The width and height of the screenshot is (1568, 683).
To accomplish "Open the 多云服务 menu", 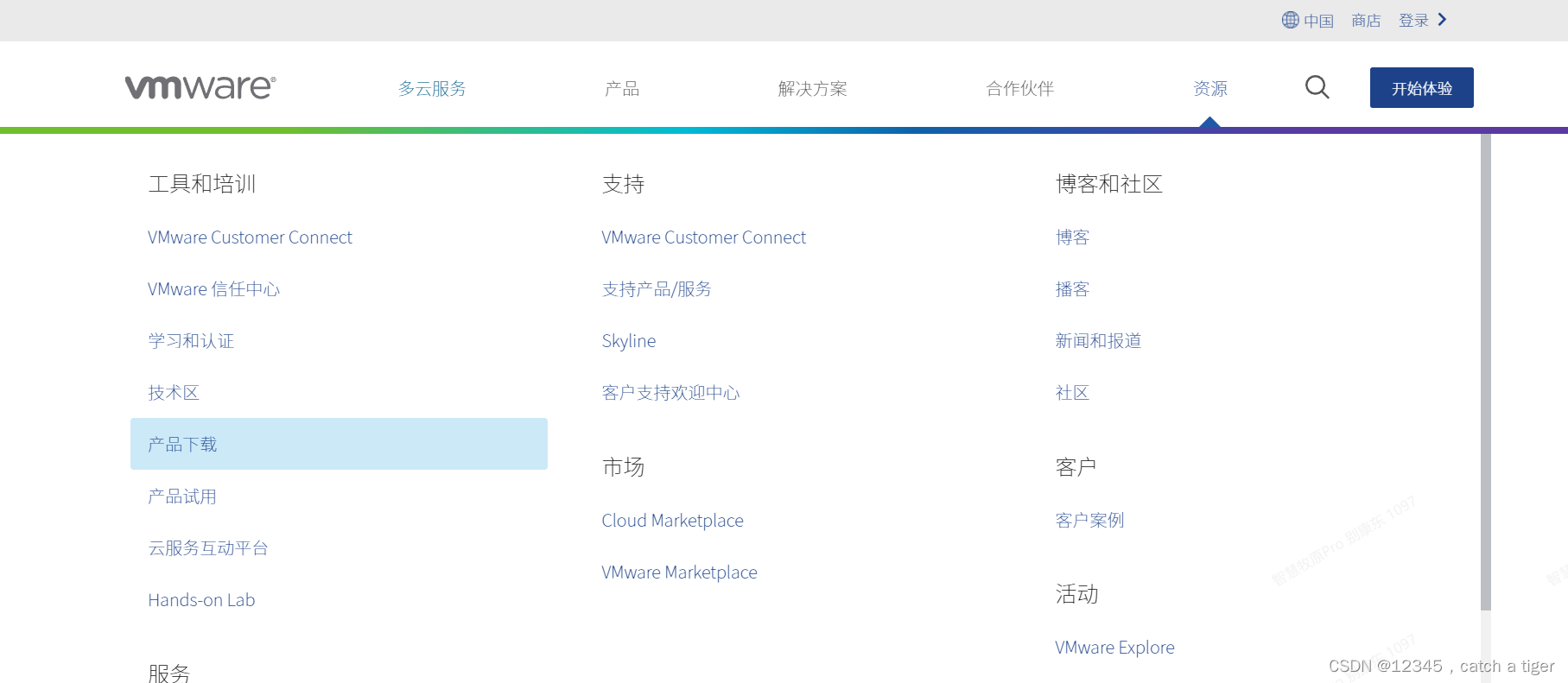I will 432,88.
